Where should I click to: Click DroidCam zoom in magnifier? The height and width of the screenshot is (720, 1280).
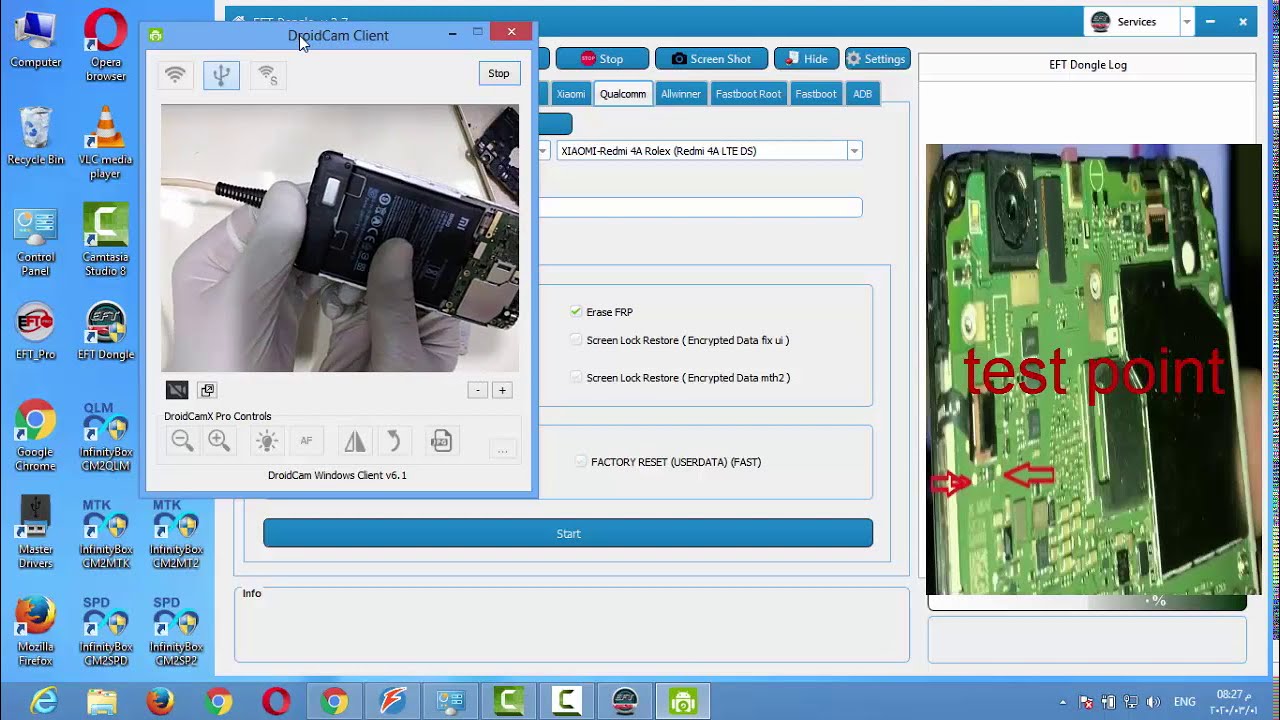point(219,441)
